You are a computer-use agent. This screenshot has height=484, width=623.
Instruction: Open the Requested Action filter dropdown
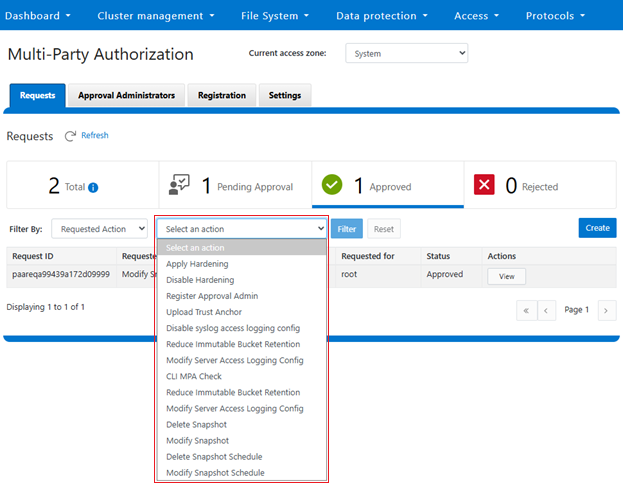99,229
